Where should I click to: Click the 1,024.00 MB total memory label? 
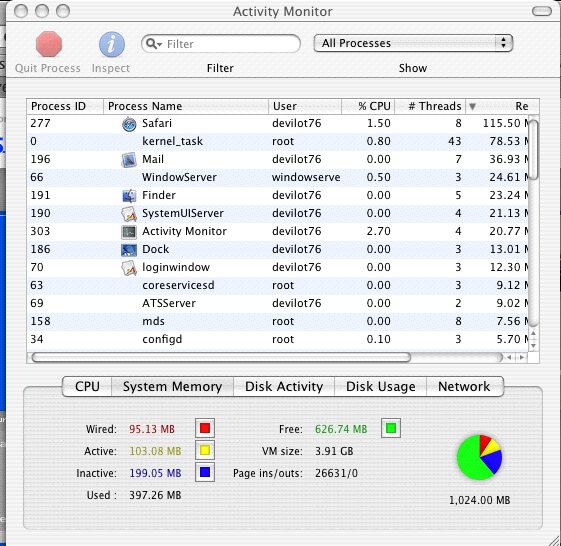coord(479,500)
